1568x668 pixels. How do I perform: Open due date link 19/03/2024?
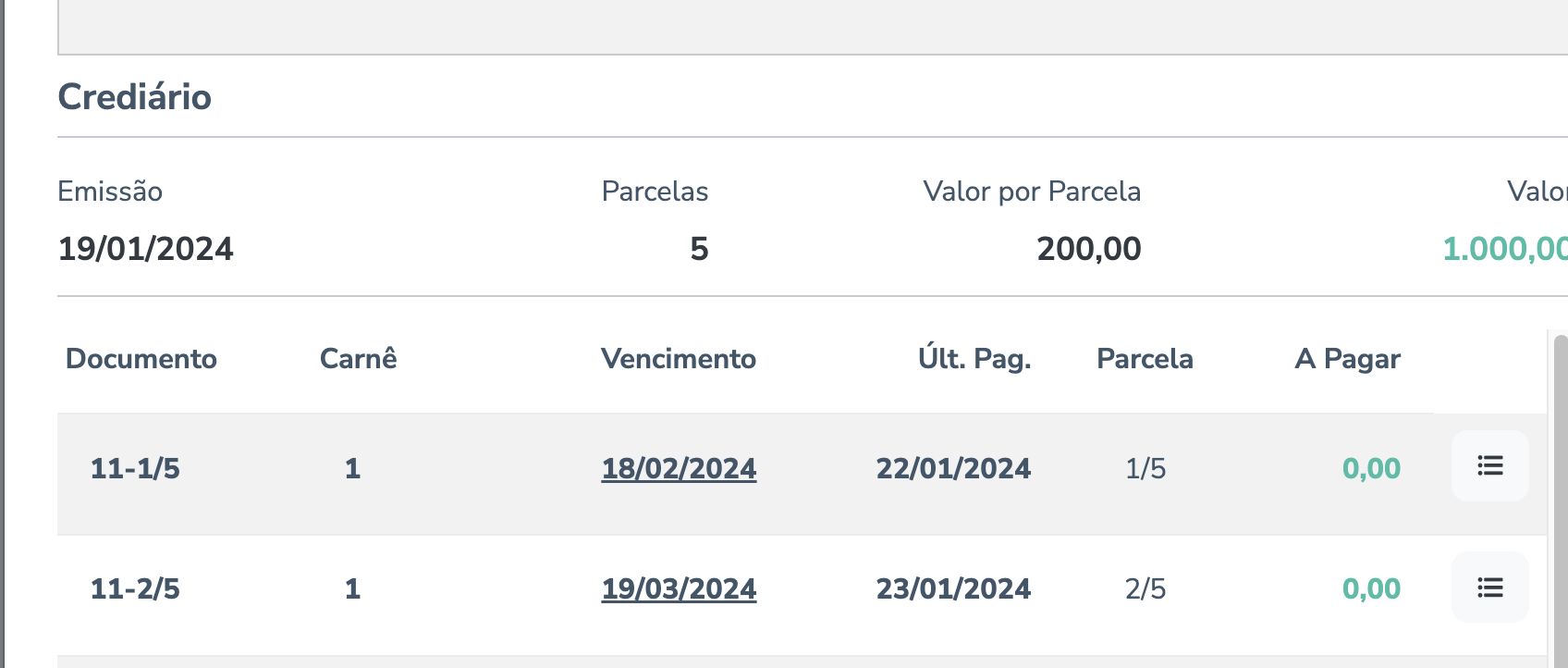point(679,588)
